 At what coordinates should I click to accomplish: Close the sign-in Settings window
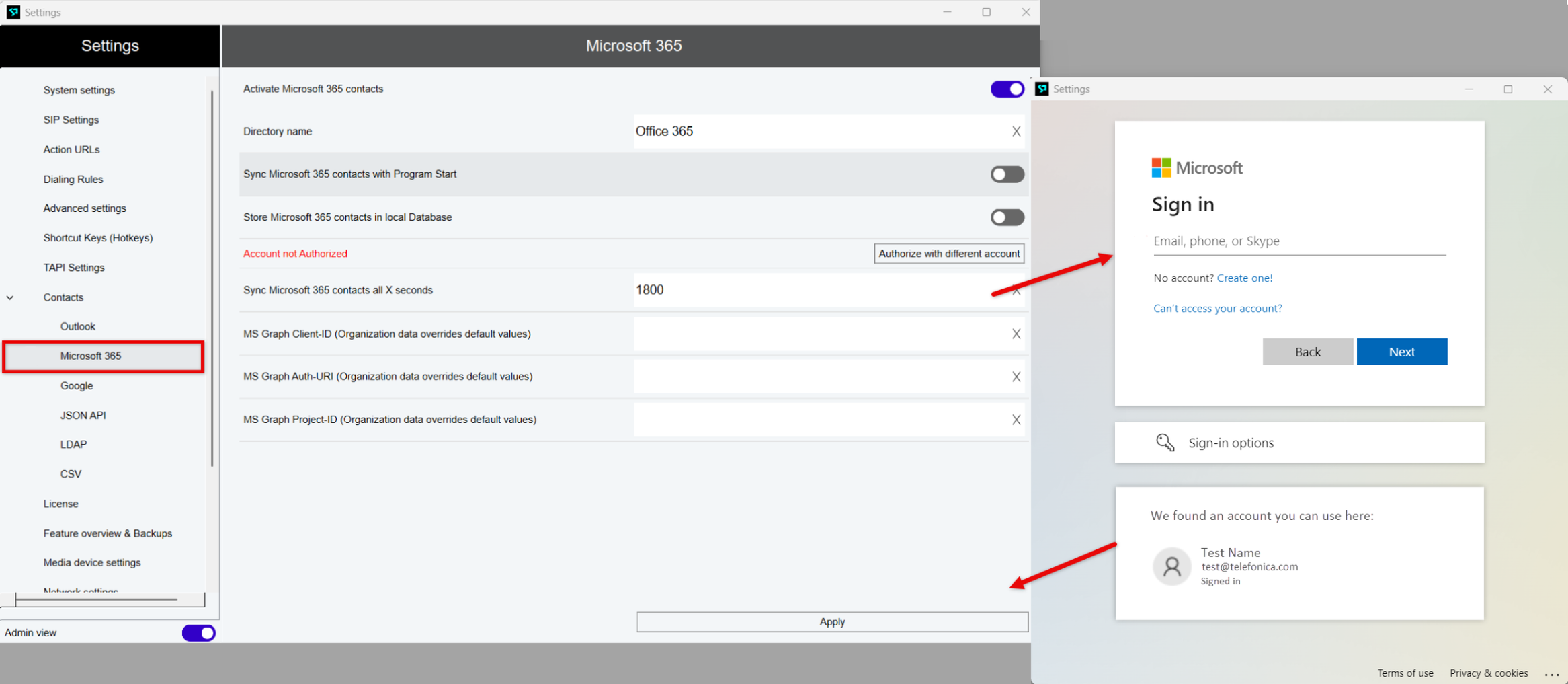point(1547,89)
